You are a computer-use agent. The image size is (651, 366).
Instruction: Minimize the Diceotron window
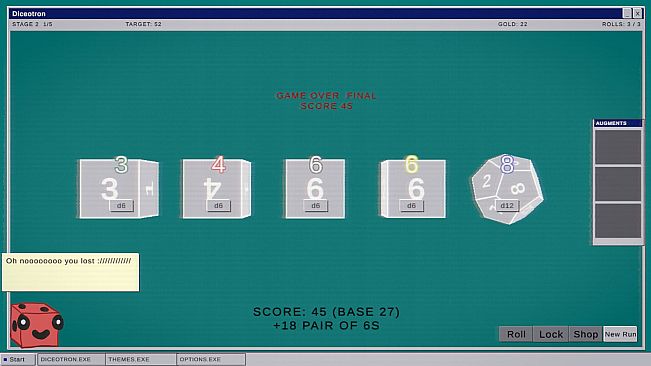(627, 13)
